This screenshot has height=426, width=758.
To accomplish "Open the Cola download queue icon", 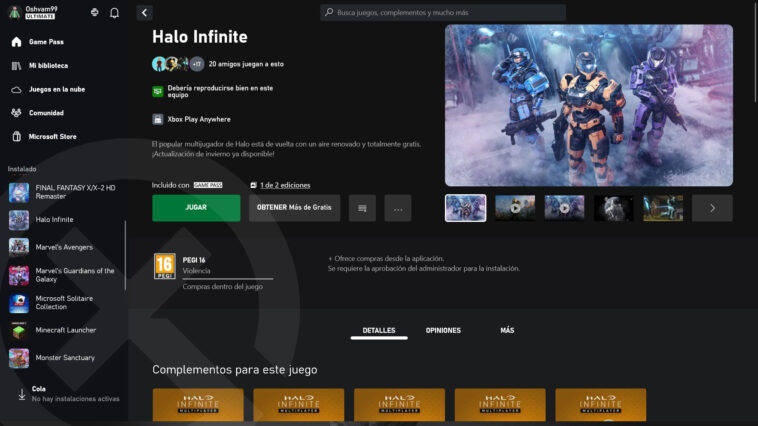I will (x=22, y=394).
